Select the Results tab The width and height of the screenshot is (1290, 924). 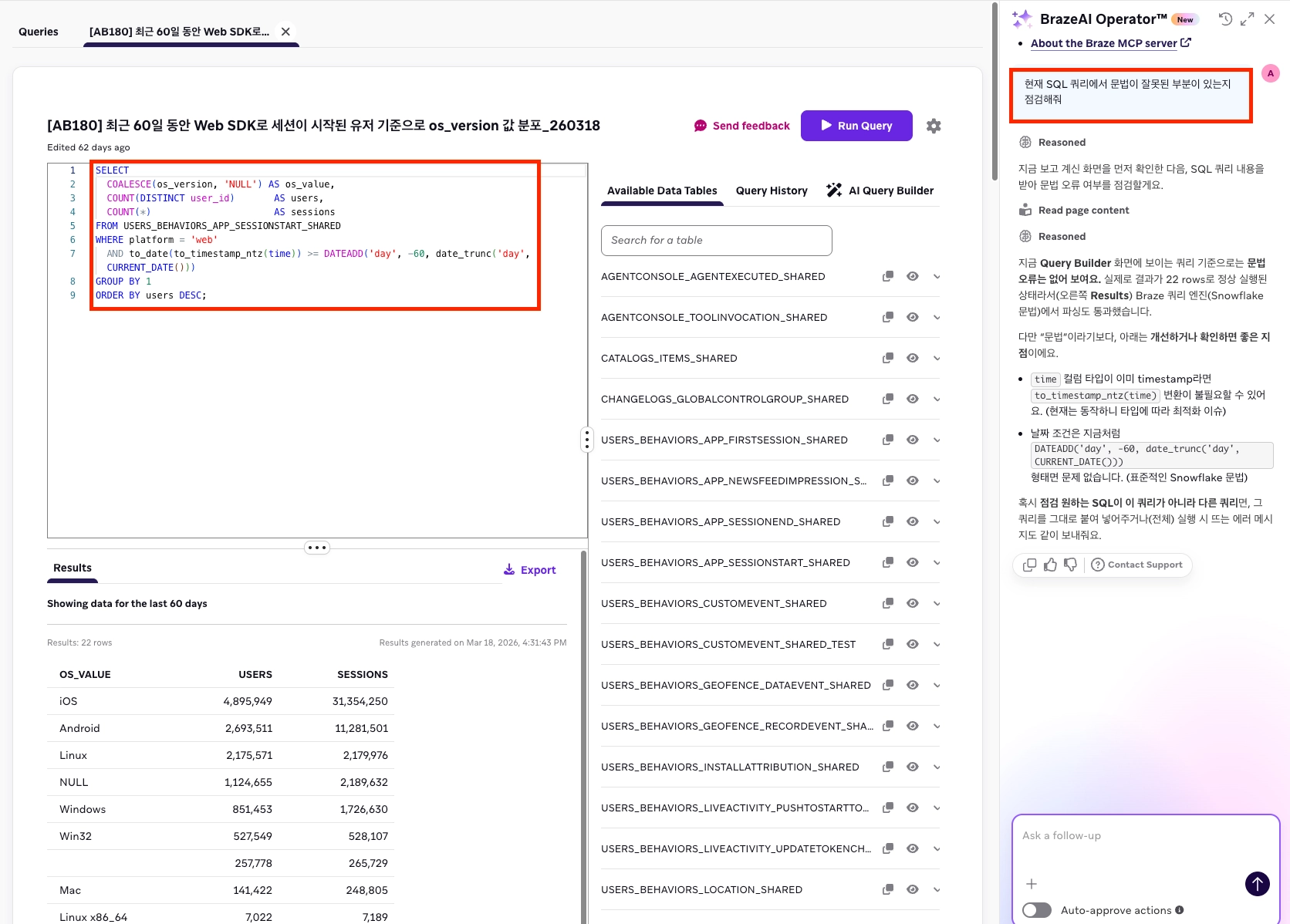[73, 568]
